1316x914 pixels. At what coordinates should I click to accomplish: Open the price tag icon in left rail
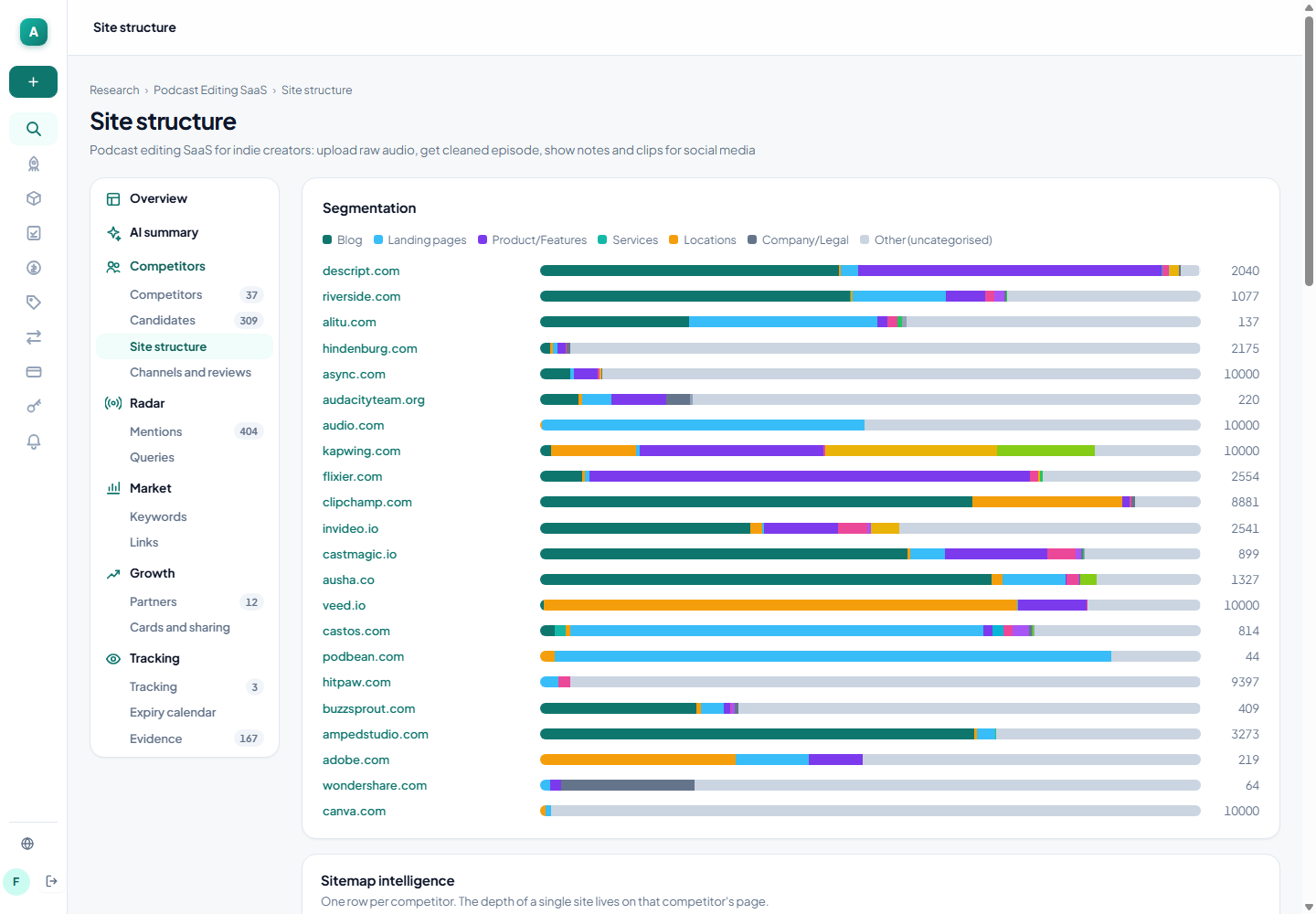pos(34,303)
